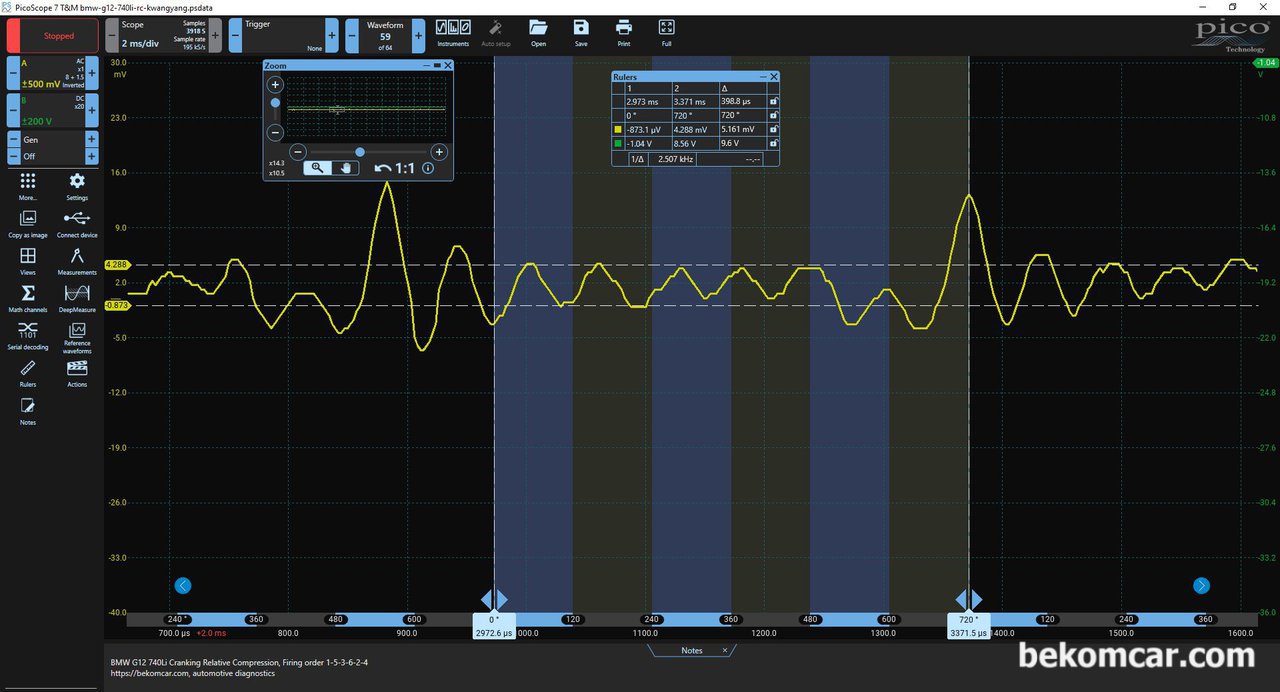
Task: Open the Views layout tool
Action: click(x=28, y=260)
